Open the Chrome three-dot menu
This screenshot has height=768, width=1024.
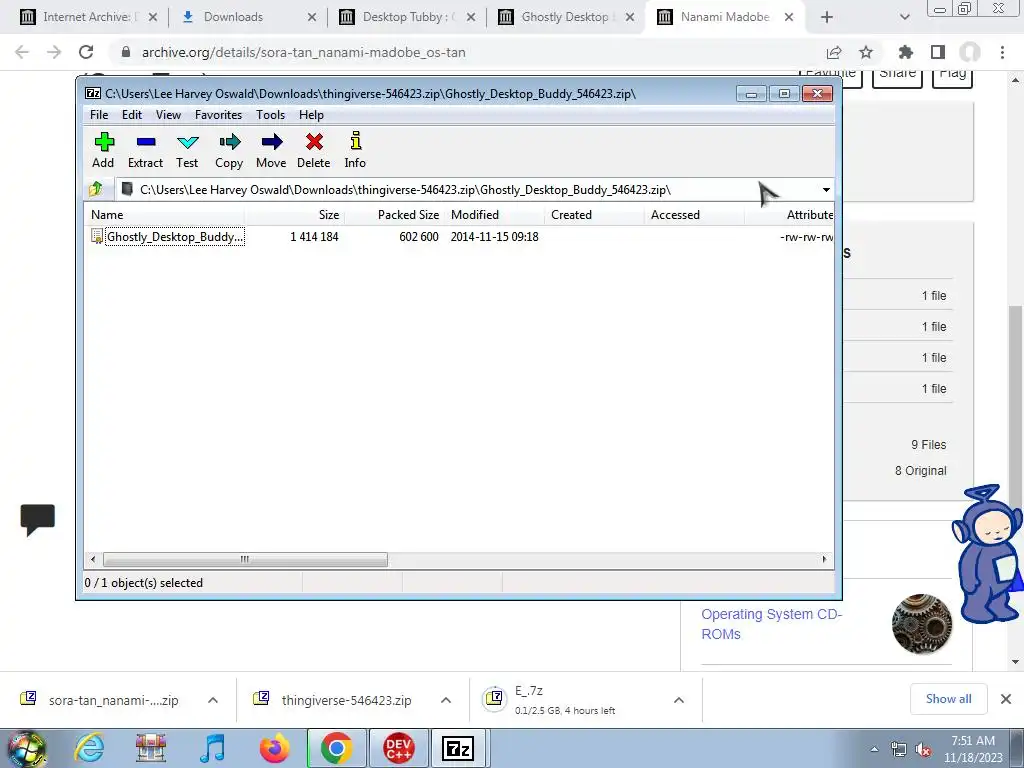[1002, 52]
